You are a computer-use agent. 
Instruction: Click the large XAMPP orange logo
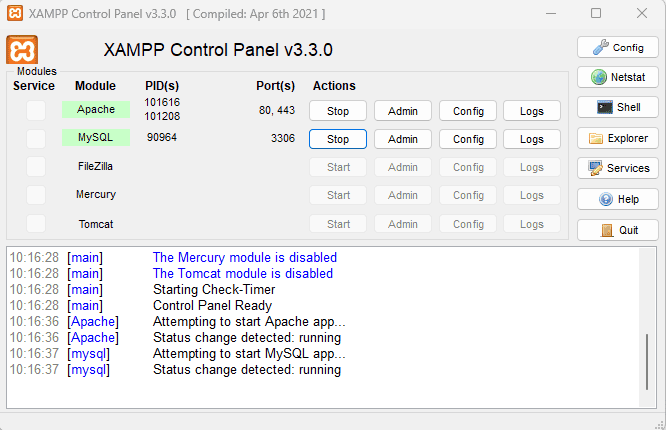click(x=22, y=50)
